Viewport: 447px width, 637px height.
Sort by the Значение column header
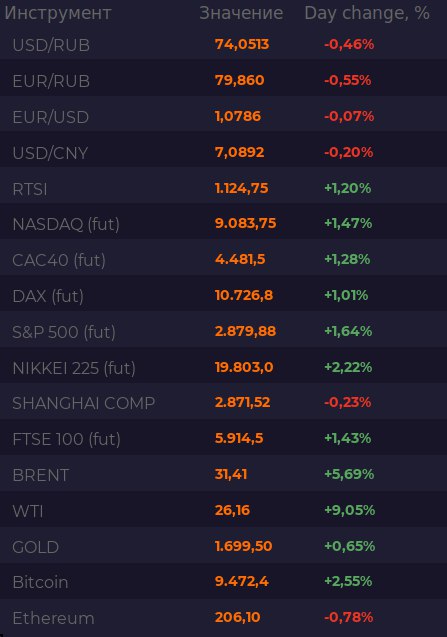[241, 13]
